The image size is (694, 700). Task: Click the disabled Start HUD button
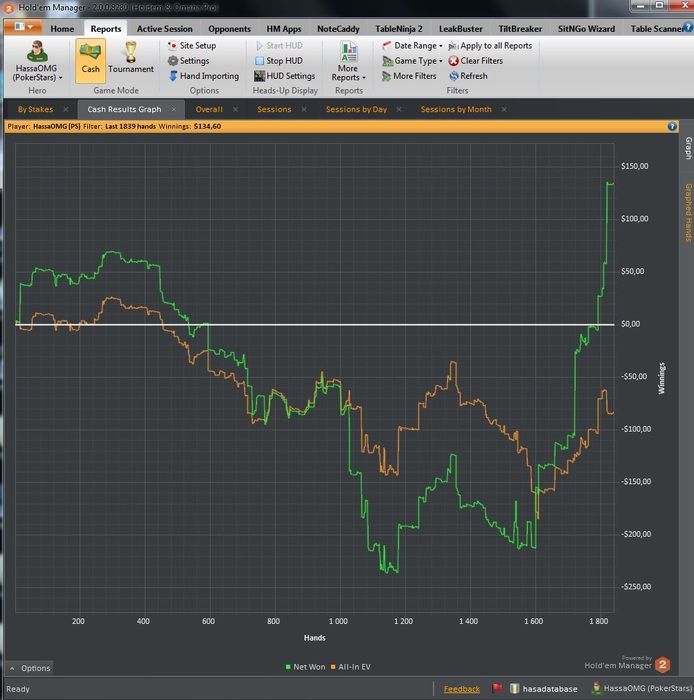pyautogui.click(x=279, y=46)
